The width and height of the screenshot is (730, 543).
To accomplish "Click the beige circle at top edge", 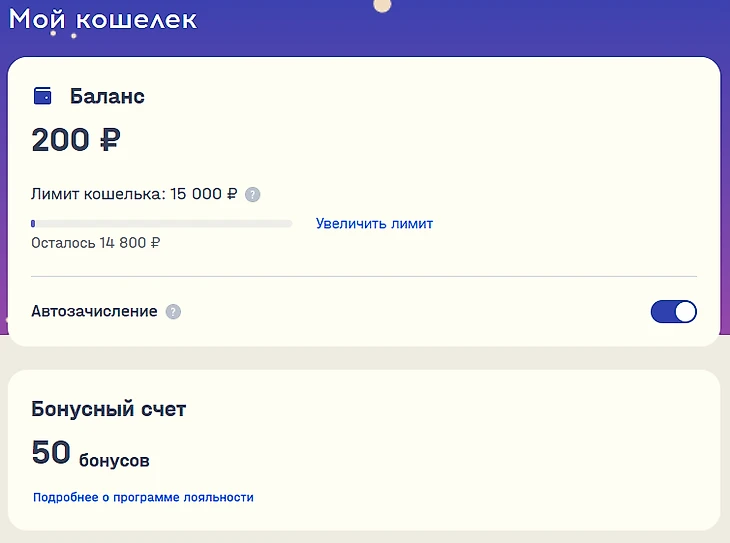I will [381, 5].
